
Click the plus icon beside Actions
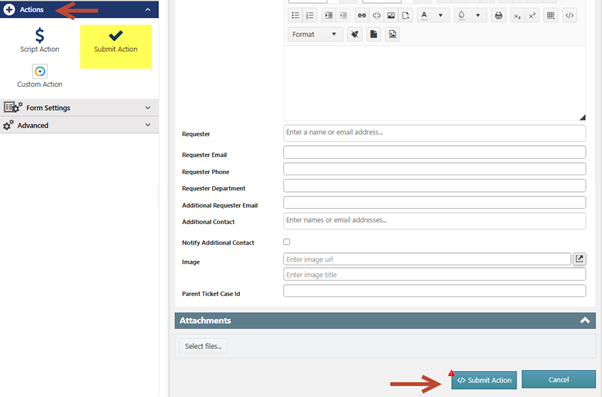9,9
